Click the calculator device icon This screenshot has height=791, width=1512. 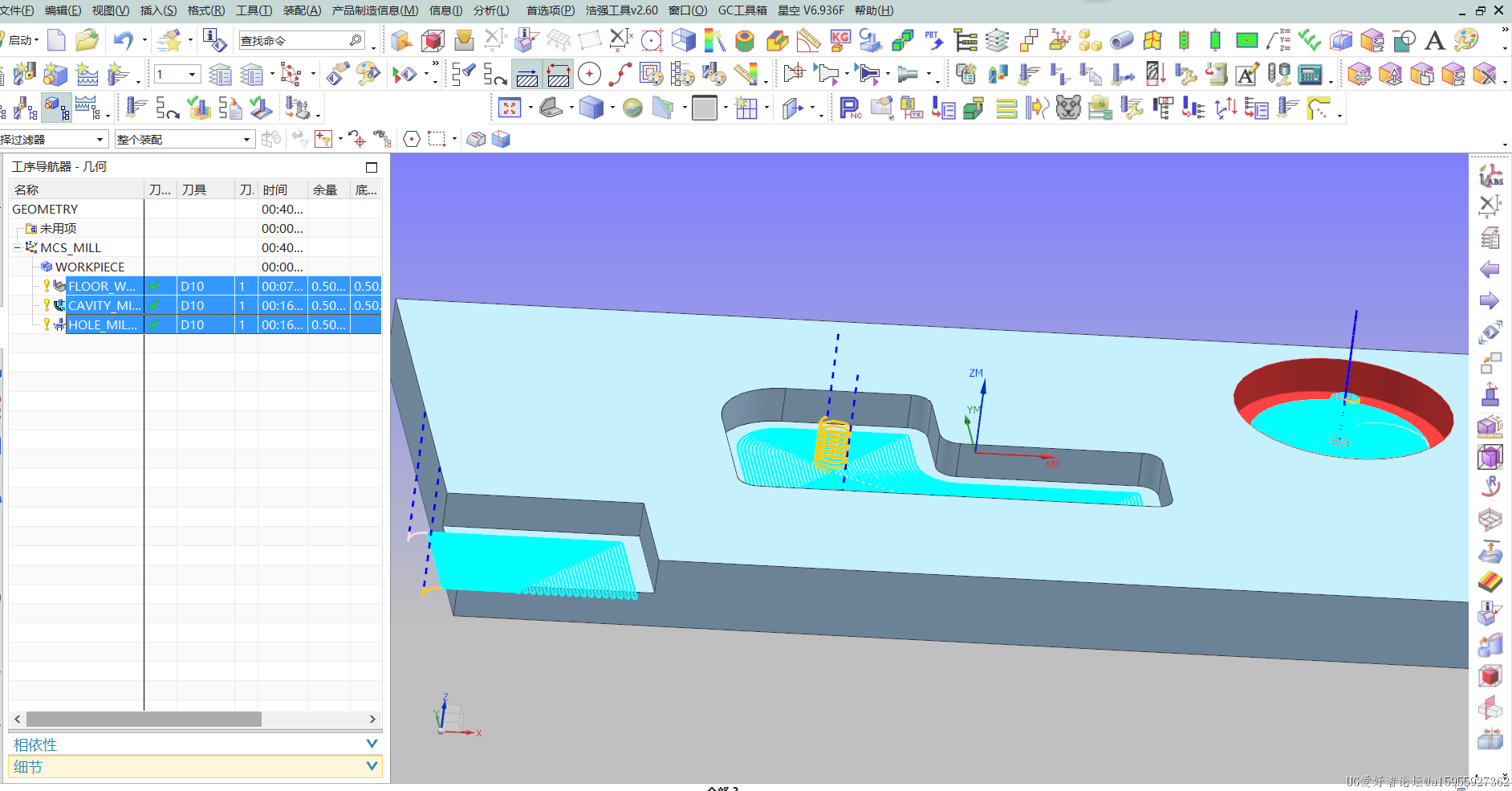tap(1310, 75)
